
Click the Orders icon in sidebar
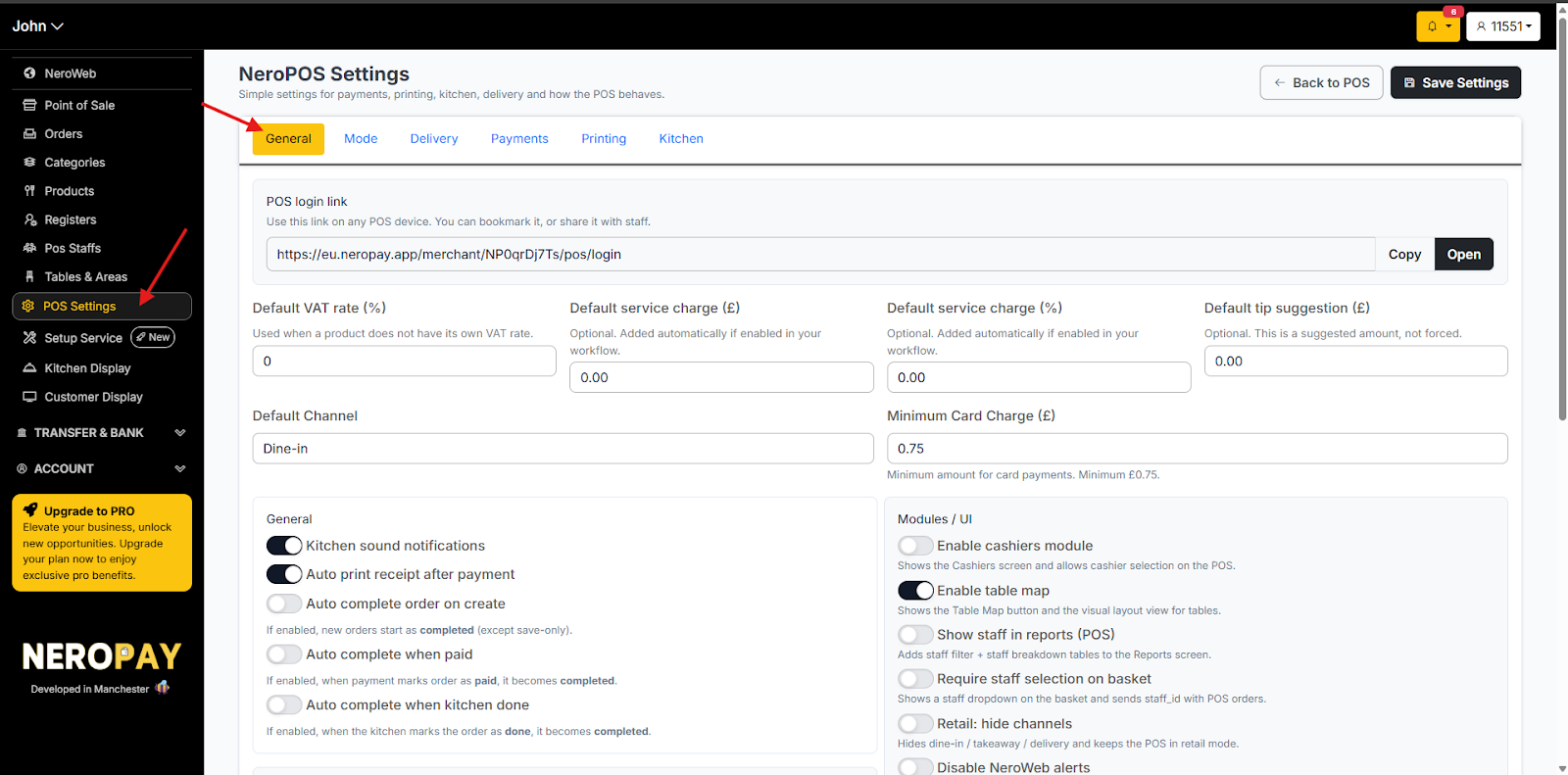click(x=29, y=134)
